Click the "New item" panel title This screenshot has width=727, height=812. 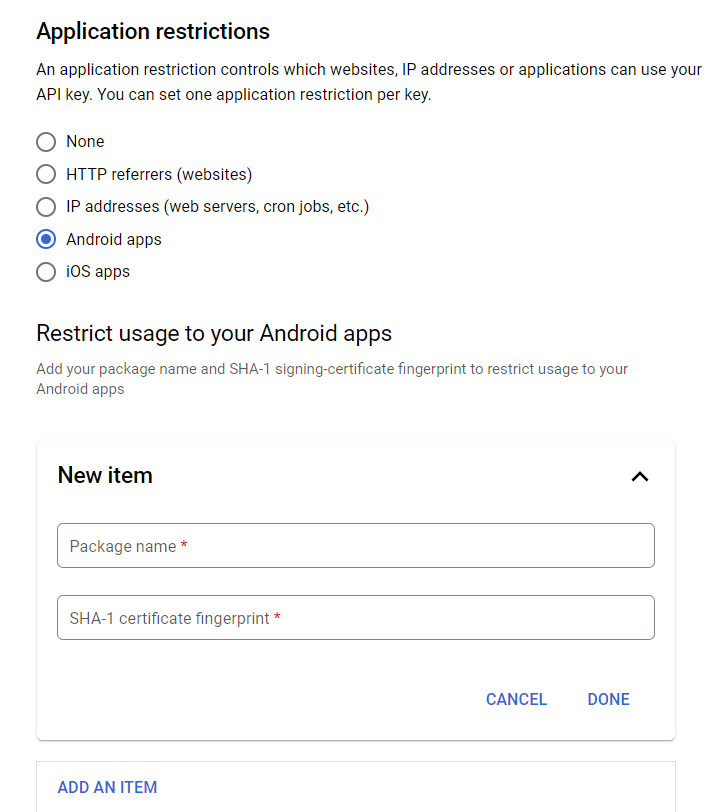pos(105,476)
